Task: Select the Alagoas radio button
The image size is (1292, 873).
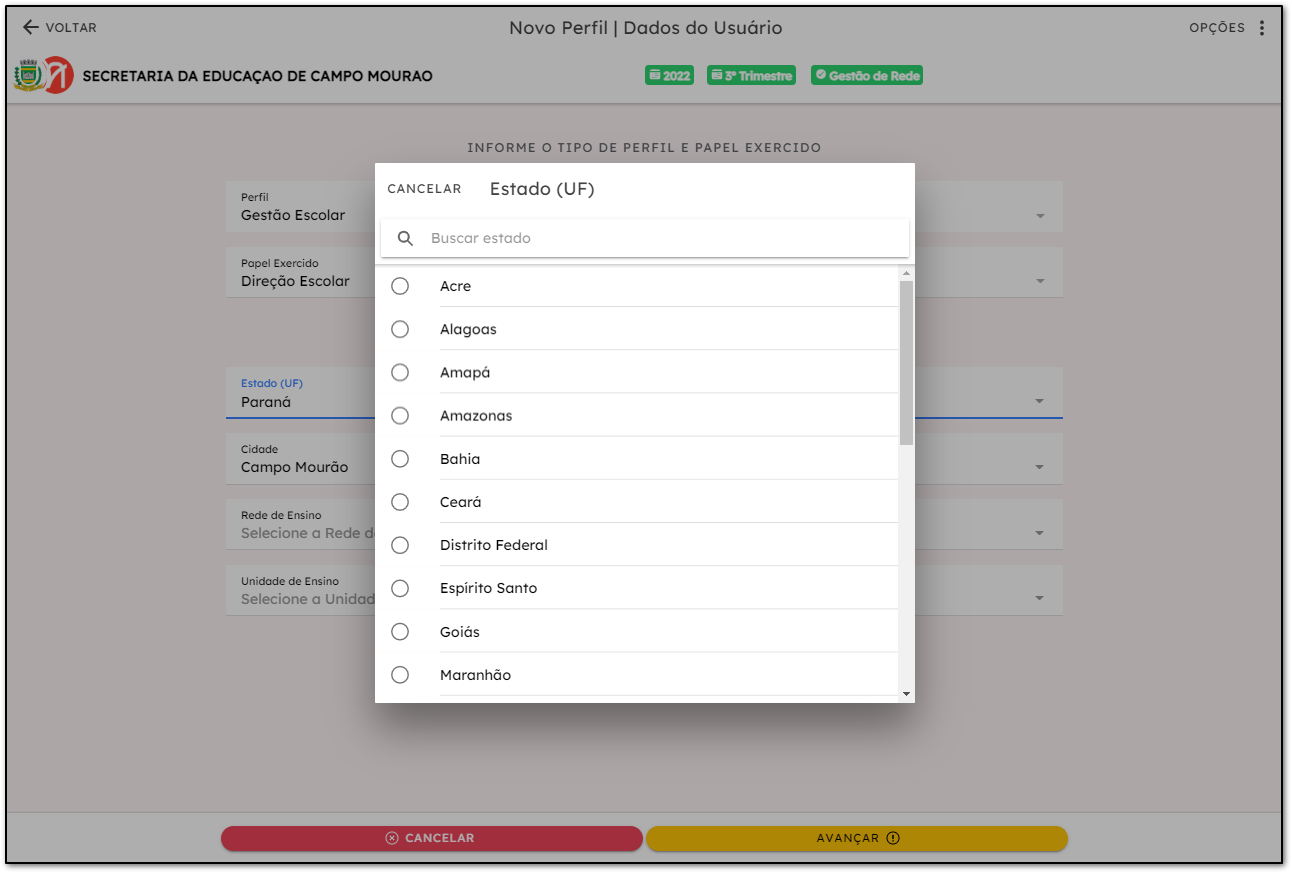Action: [x=400, y=329]
